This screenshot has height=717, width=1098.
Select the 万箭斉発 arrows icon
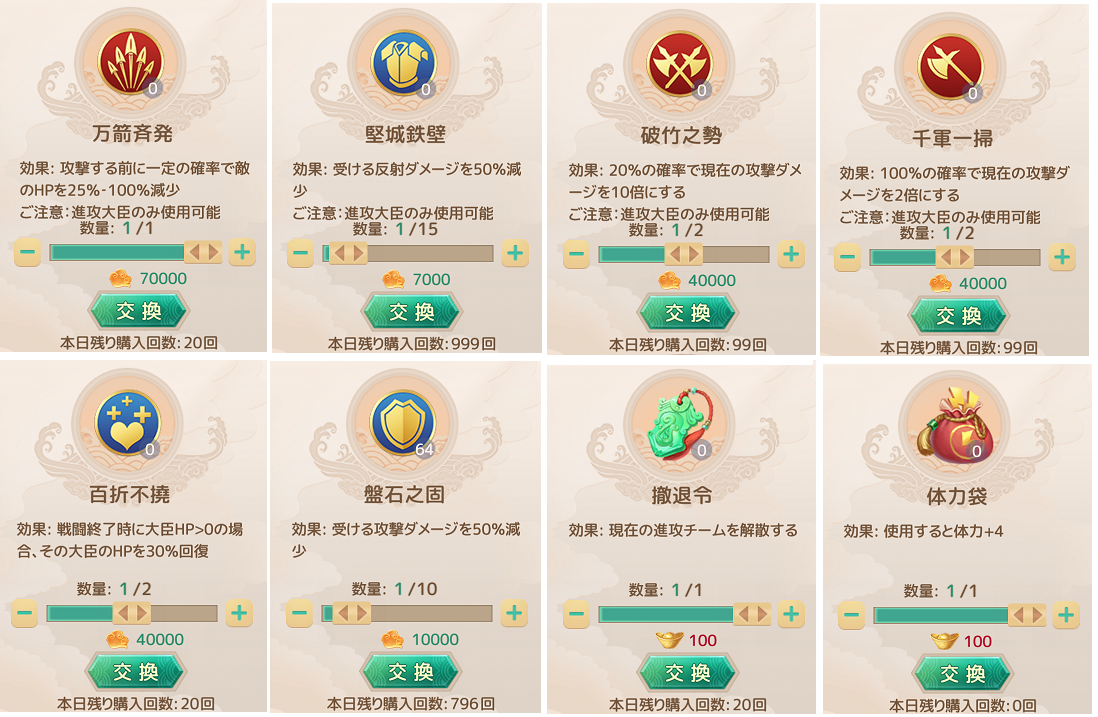[131, 63]
